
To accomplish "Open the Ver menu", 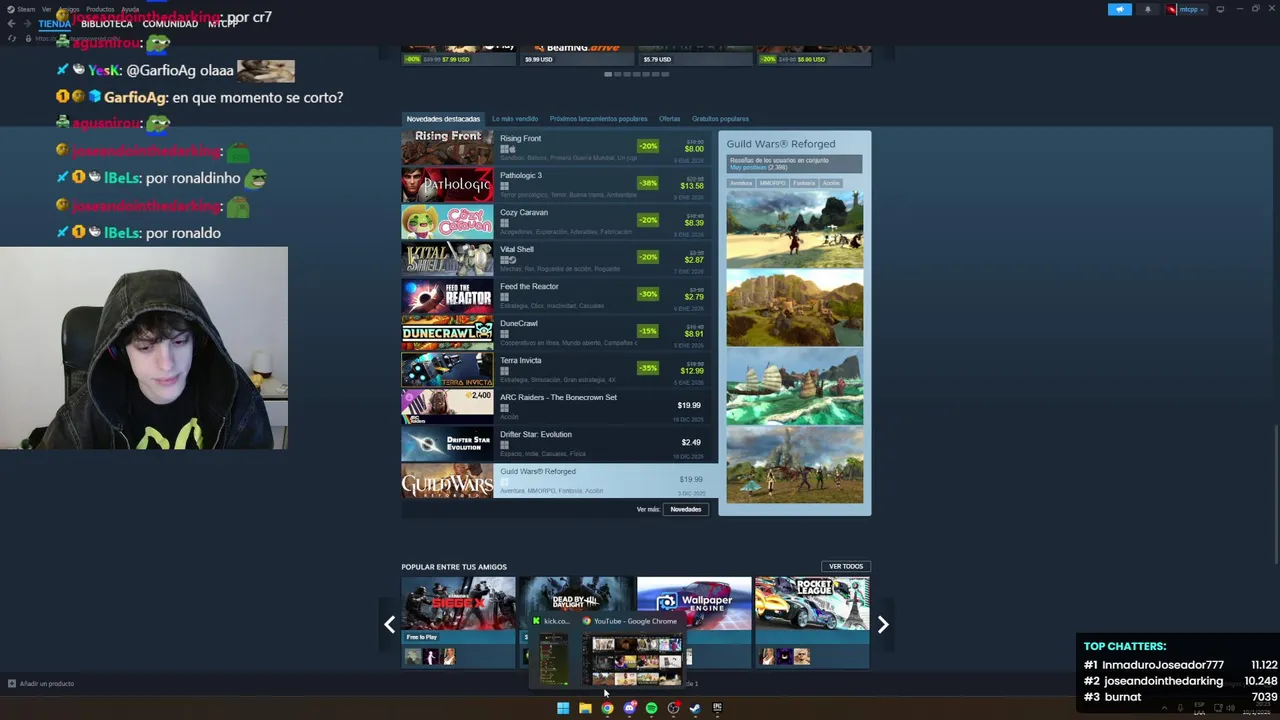I will point(47,9).
